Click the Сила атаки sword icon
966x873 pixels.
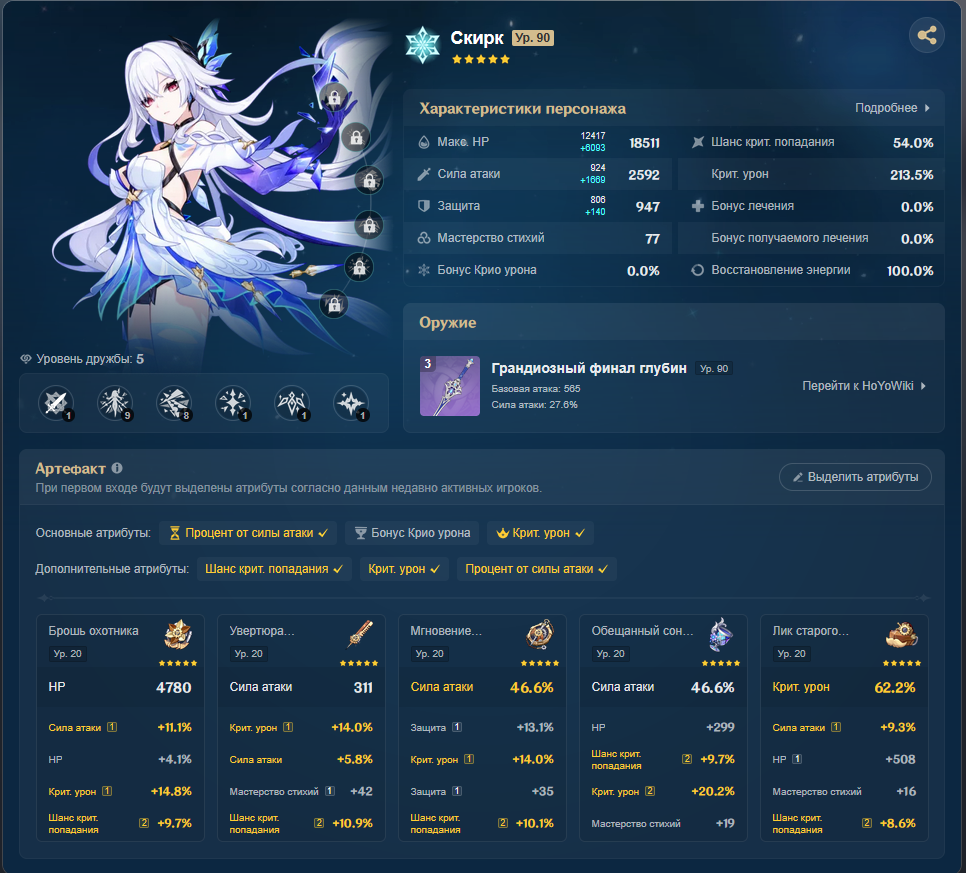point(423,174)
